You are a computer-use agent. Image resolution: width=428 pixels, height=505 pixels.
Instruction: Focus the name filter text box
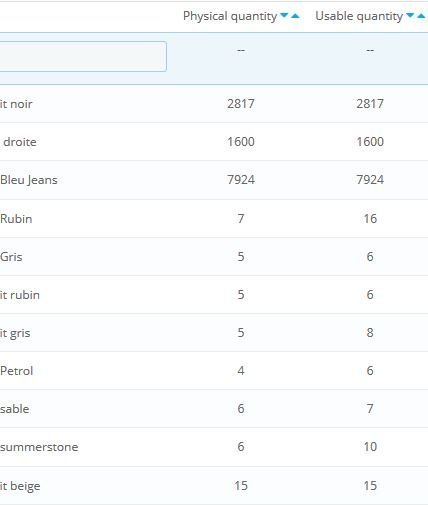pos(83,56)
